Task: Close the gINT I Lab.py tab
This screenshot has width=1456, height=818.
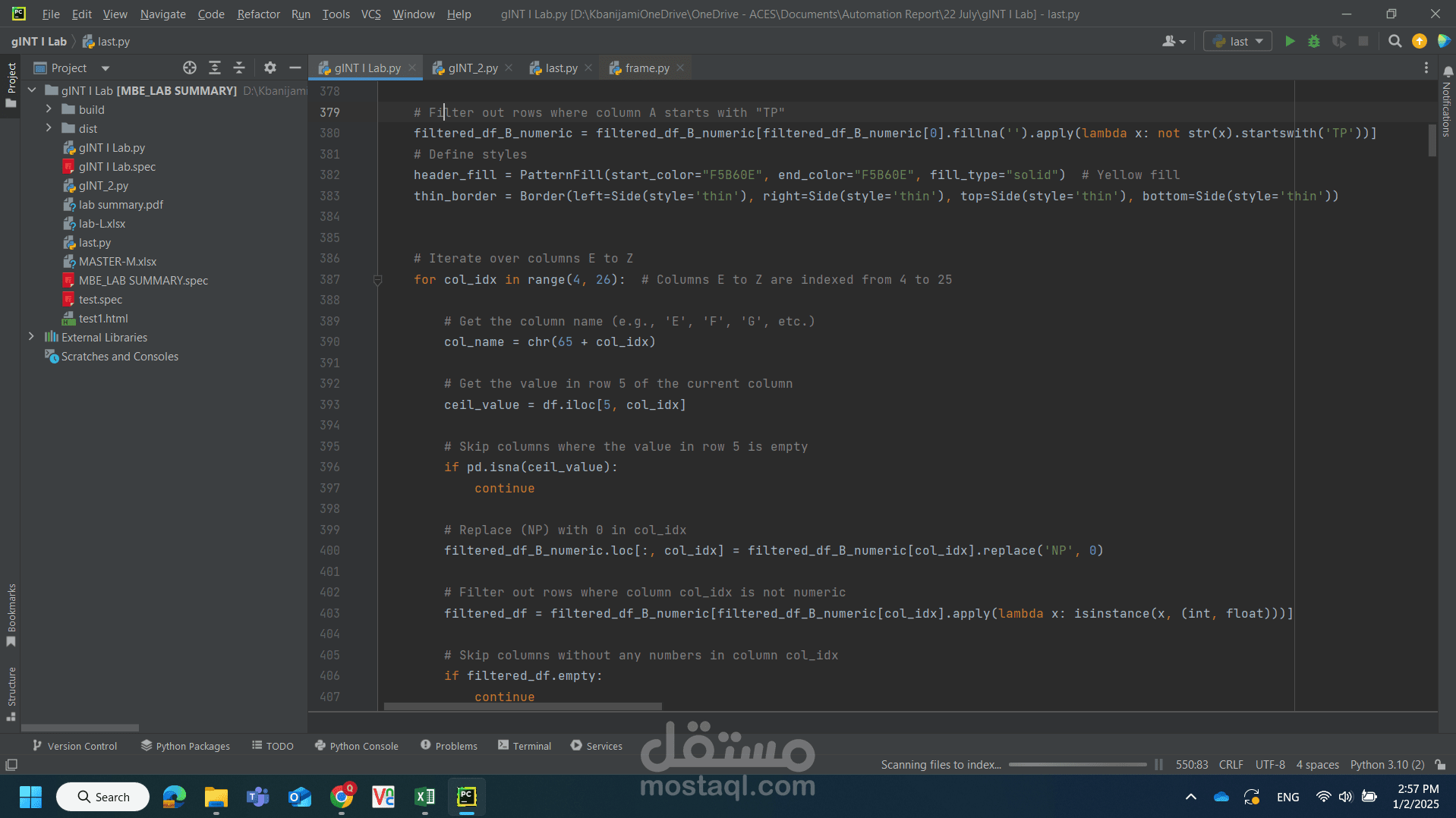Action: click(412, 68)
